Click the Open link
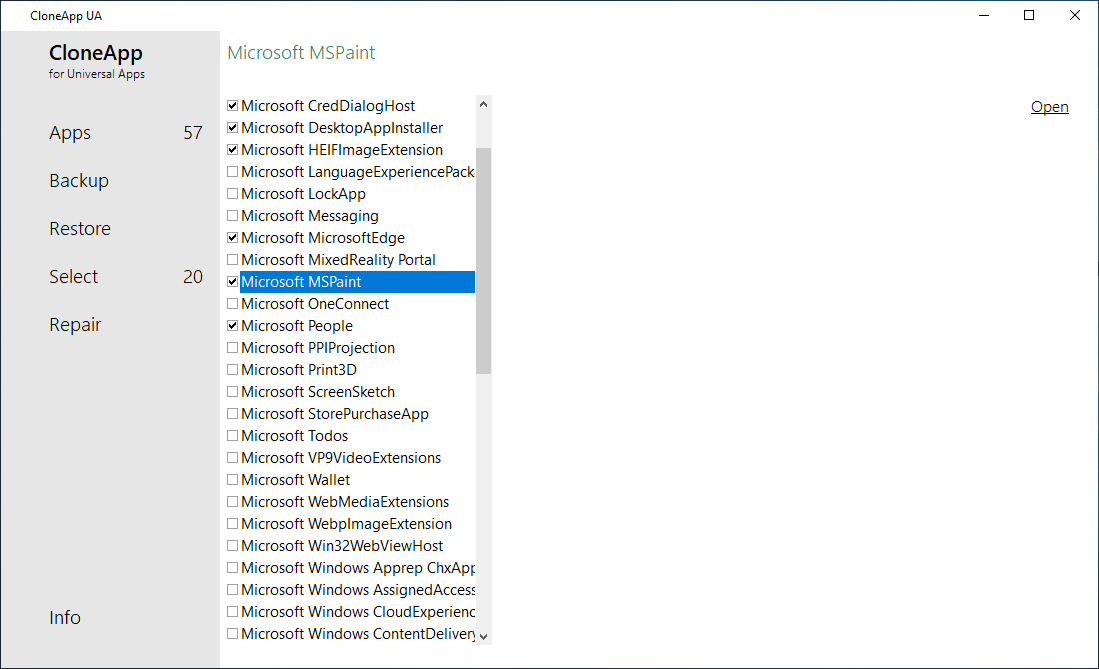 (1049, 107)
